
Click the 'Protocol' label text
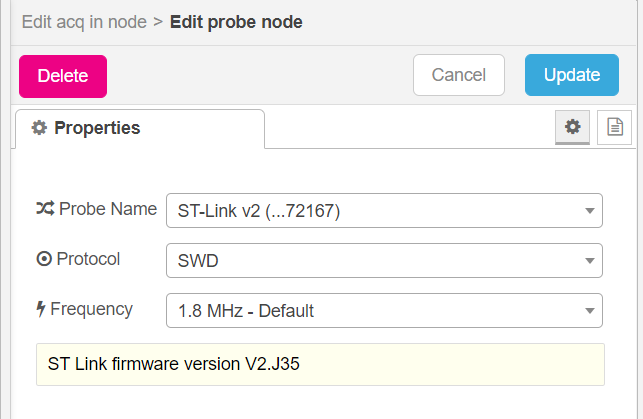pyautogui.click(x=88, y=260)
